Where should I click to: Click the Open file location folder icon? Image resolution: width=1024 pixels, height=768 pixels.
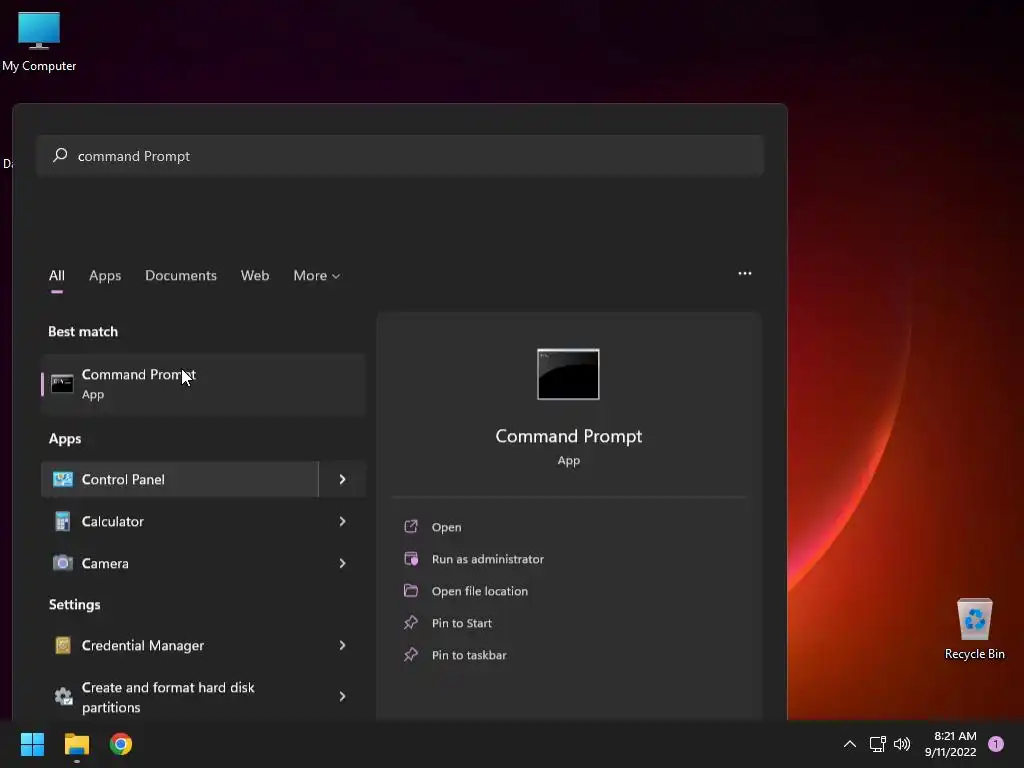411,590
